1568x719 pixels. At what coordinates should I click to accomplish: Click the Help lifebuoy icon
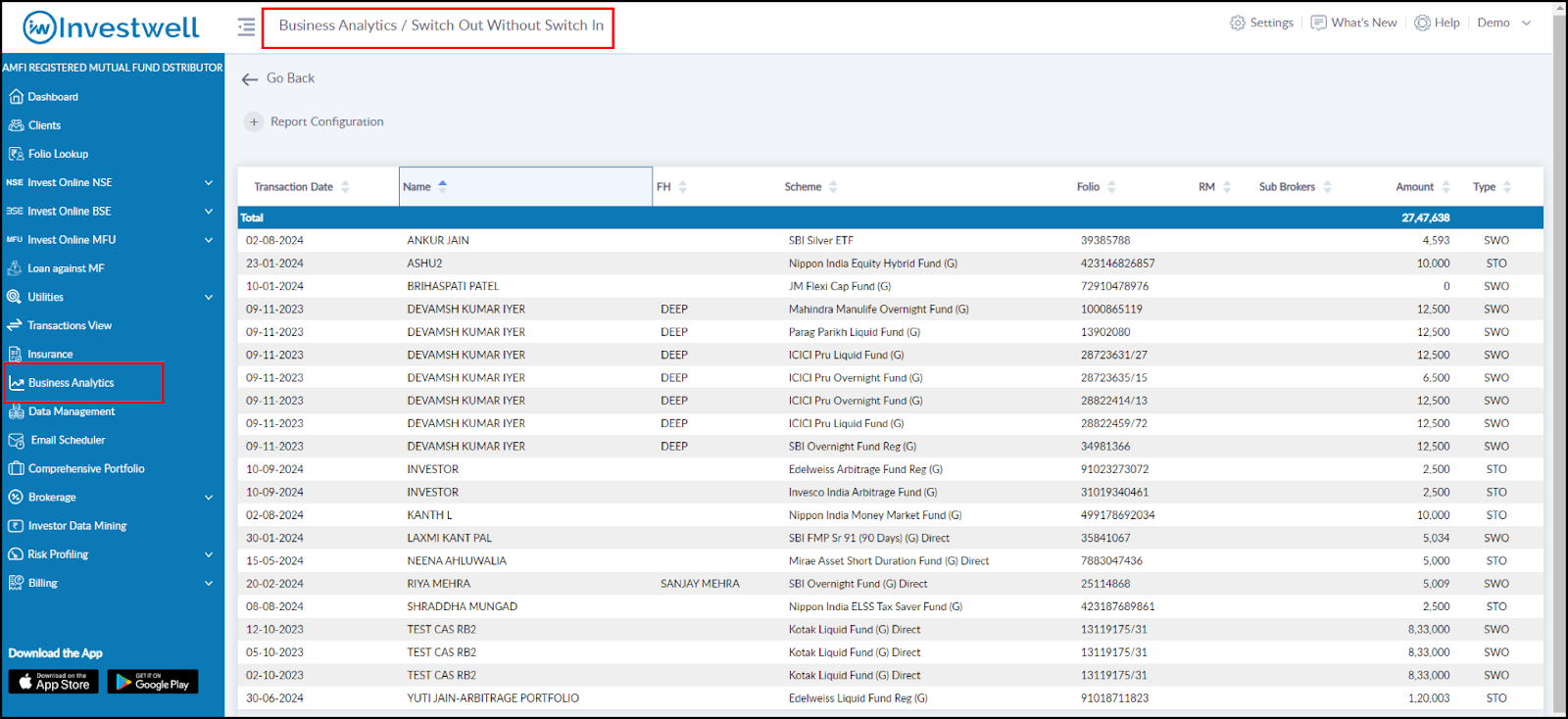tap(1422, 23)
